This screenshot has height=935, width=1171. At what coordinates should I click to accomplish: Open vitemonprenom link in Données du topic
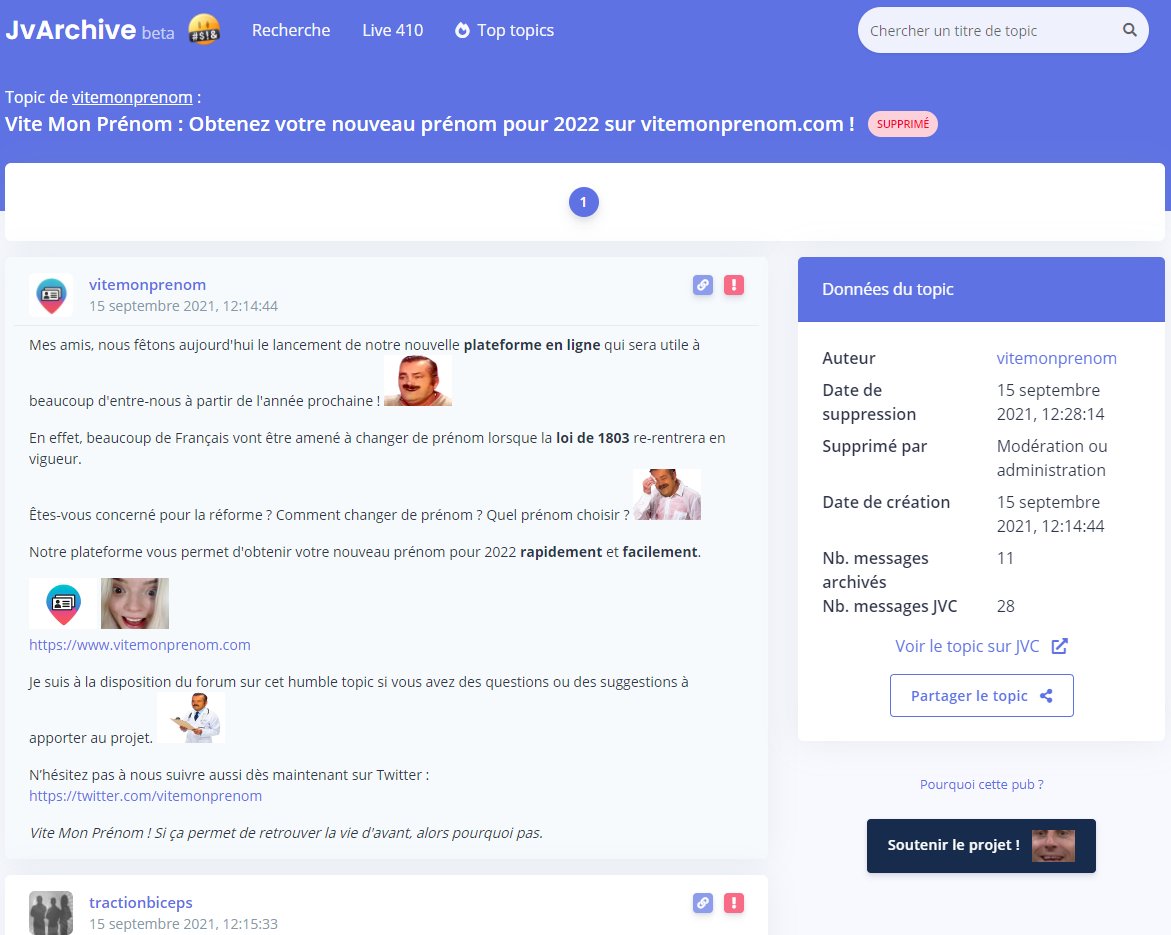pyautogui.click(x=1057, y=358)
